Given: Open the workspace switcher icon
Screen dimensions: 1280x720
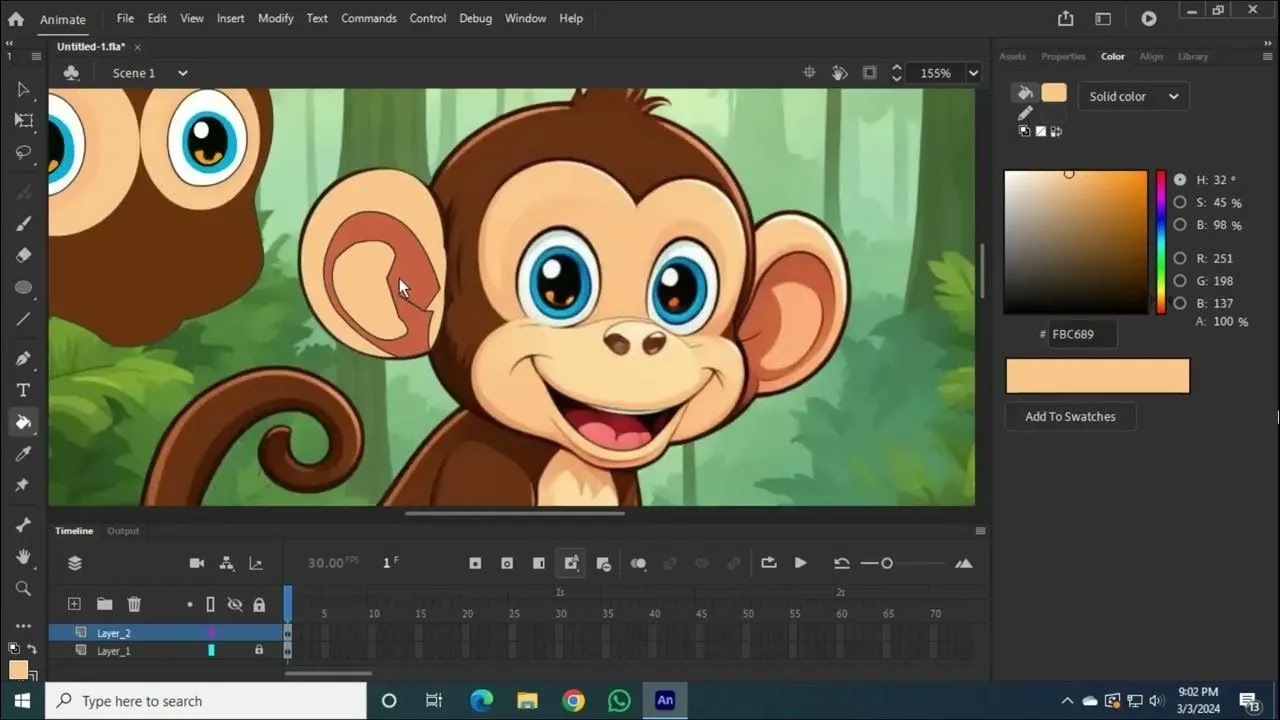Looking at the screenshot, I should coord(1103,18).
